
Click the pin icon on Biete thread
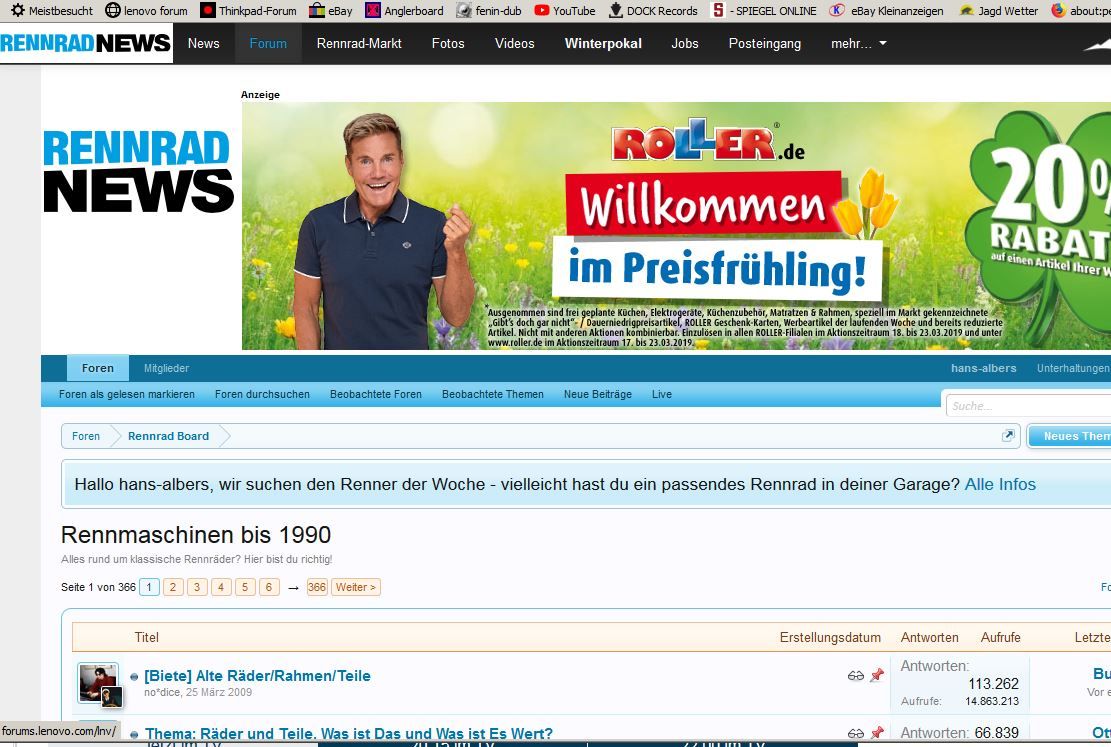click(x=876, y=676)
